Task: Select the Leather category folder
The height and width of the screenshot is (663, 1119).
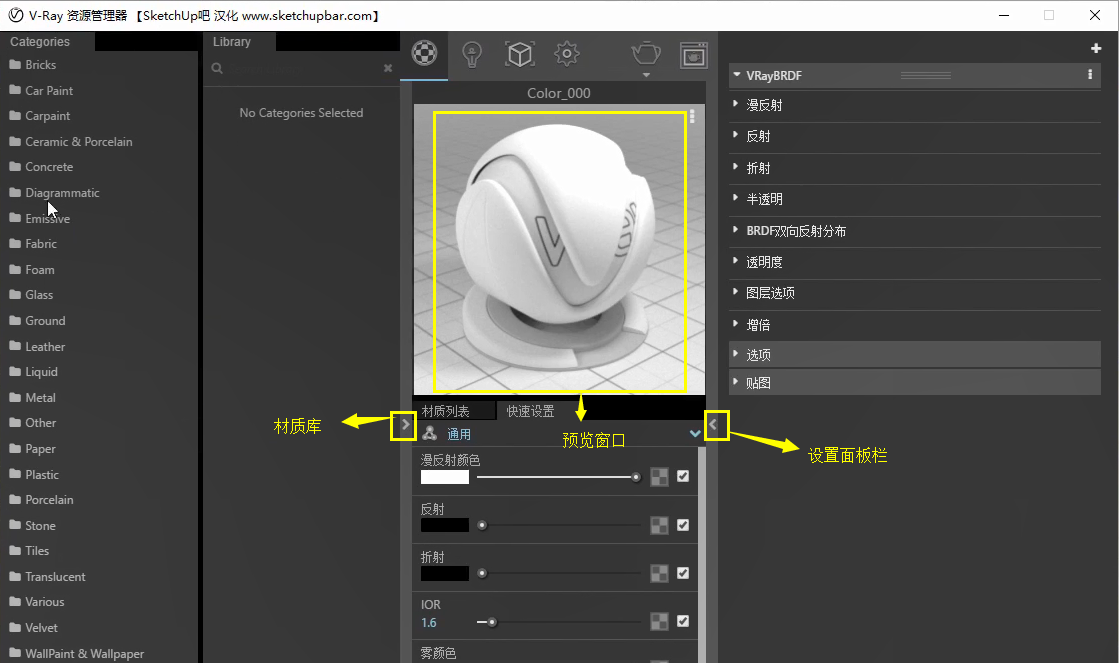Action: pyautogui.click(x=45, y=346)
